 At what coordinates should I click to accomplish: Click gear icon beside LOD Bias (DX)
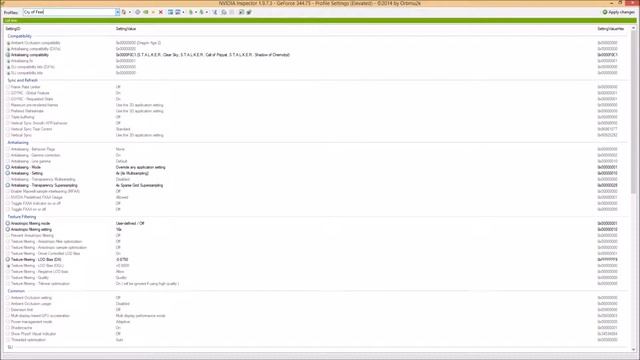pos(8,260)
